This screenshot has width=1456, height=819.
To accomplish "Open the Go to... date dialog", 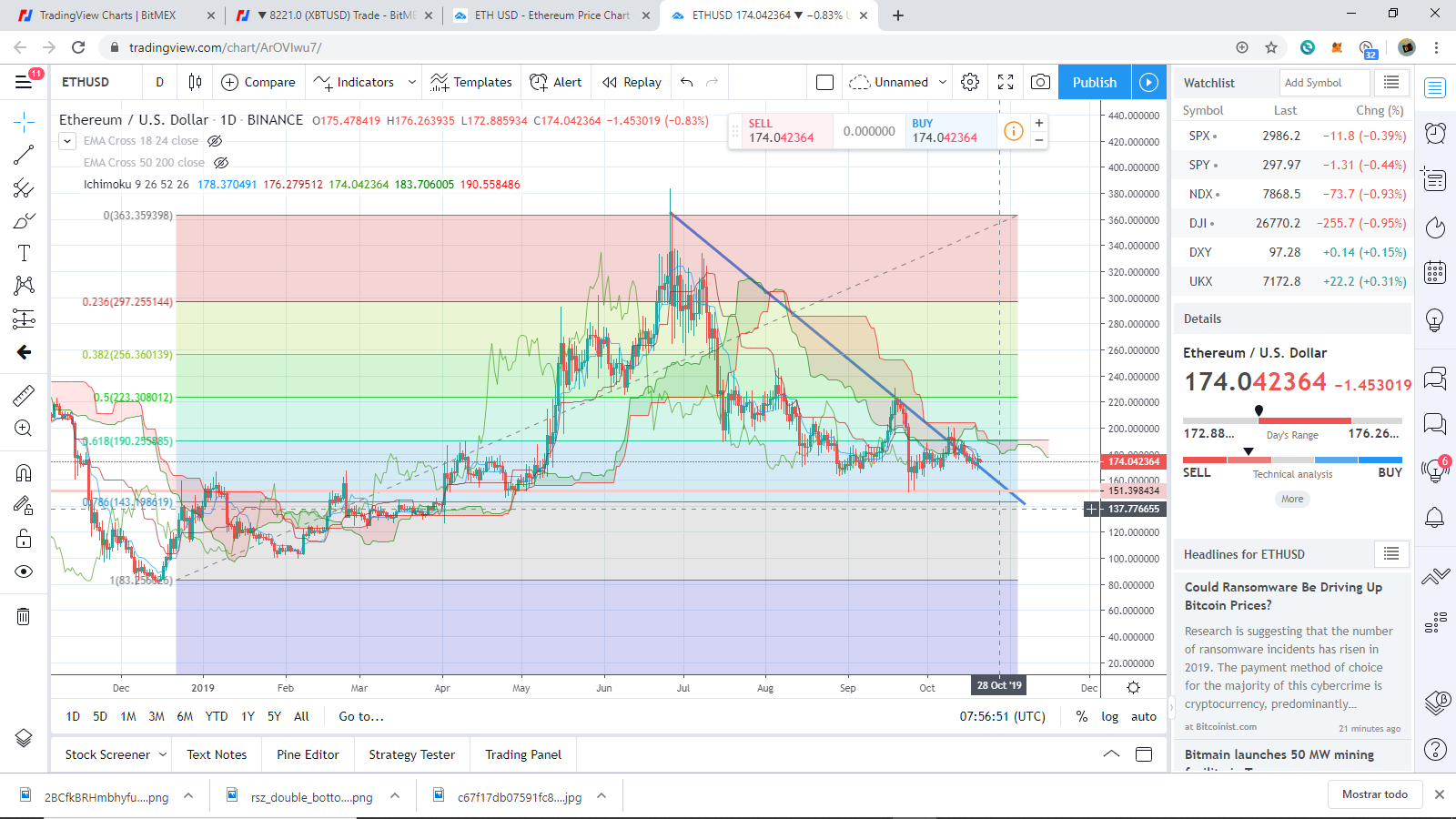I will pyautogui.click(x=361, y=716).
